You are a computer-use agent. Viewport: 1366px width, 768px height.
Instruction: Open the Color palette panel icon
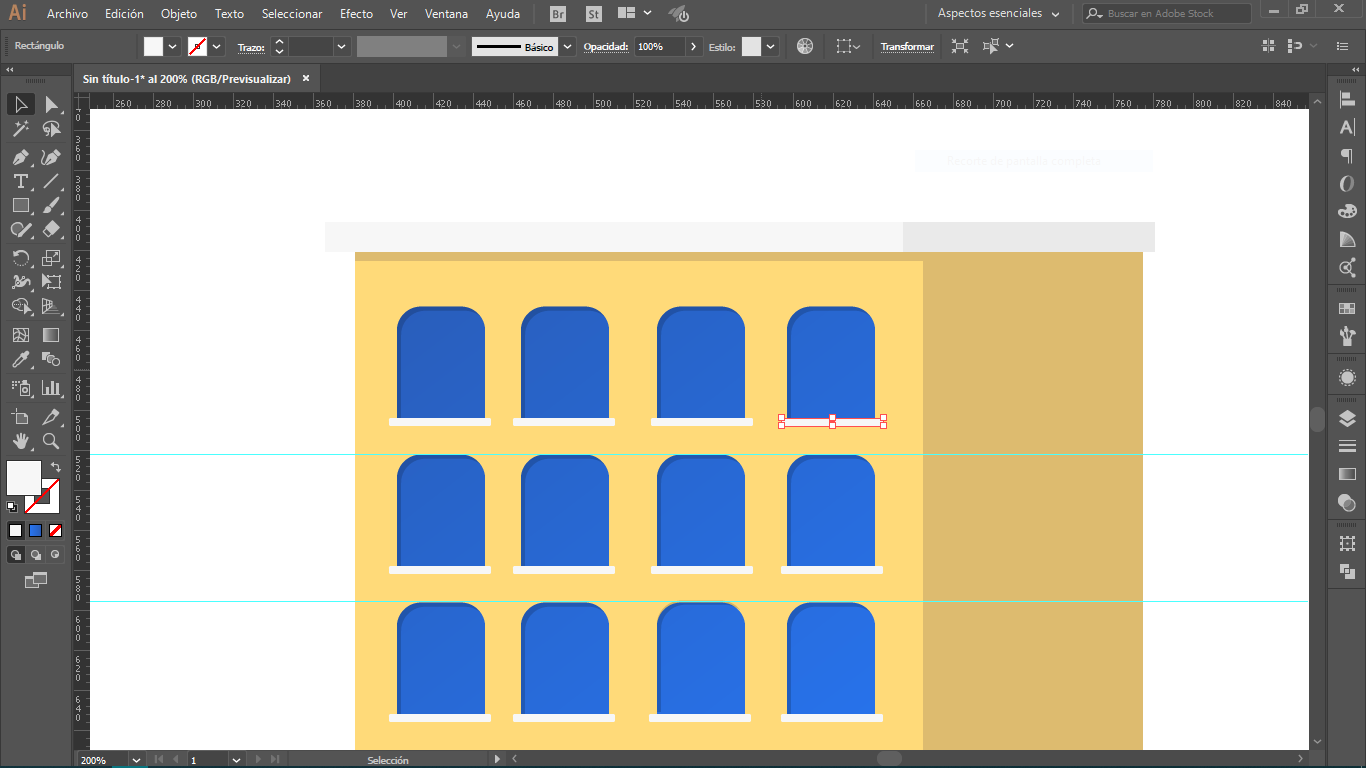click(1347, 211)
